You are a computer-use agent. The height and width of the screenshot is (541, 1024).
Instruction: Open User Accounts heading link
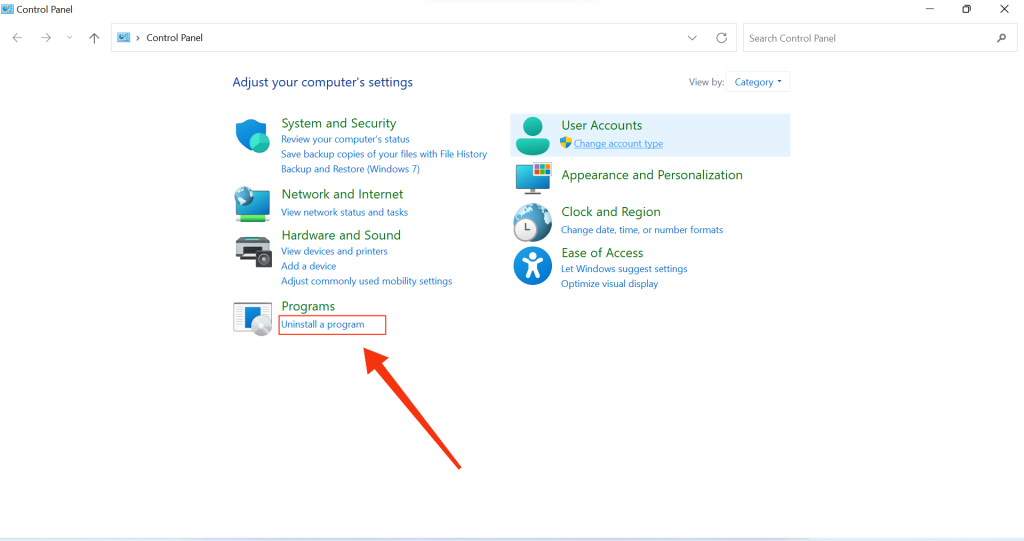[x=601, y=125]
